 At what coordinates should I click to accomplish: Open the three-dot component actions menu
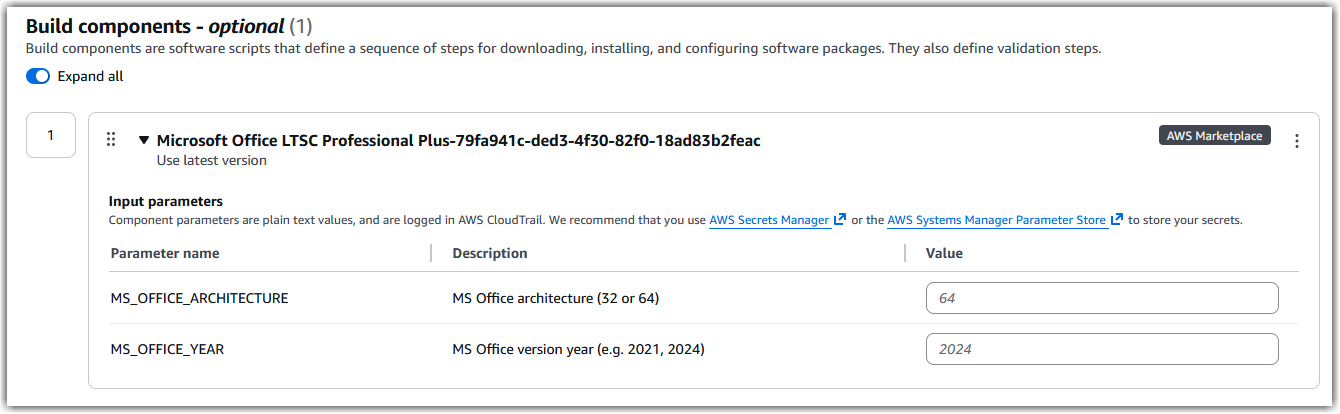(x=1297, y=141)
